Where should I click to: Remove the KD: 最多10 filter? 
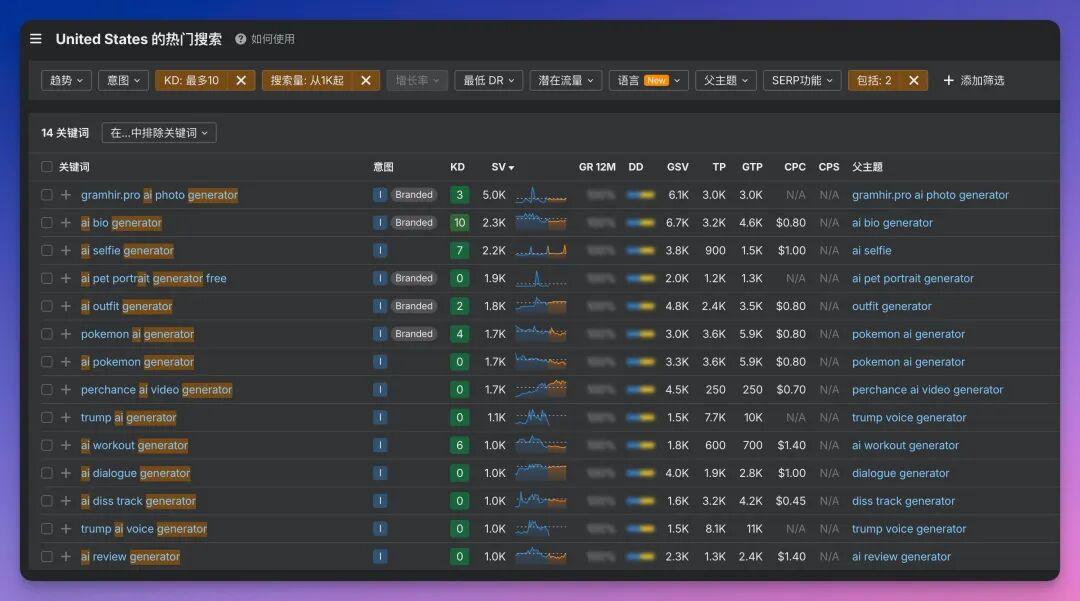pyautogui.click(x=241, y=80)
